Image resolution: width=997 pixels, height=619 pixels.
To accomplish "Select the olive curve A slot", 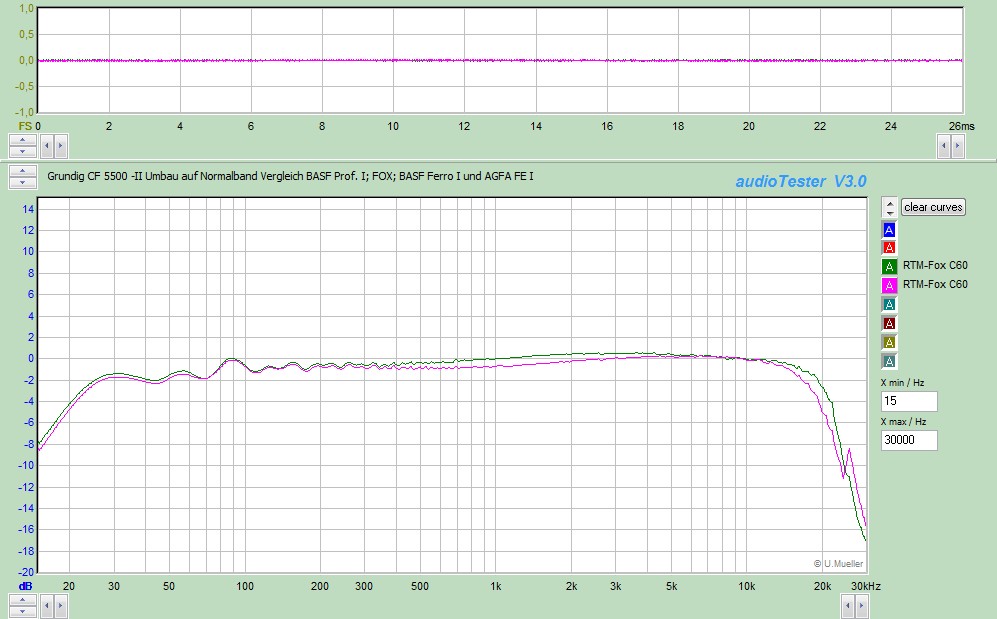I will tap(890, 342).
